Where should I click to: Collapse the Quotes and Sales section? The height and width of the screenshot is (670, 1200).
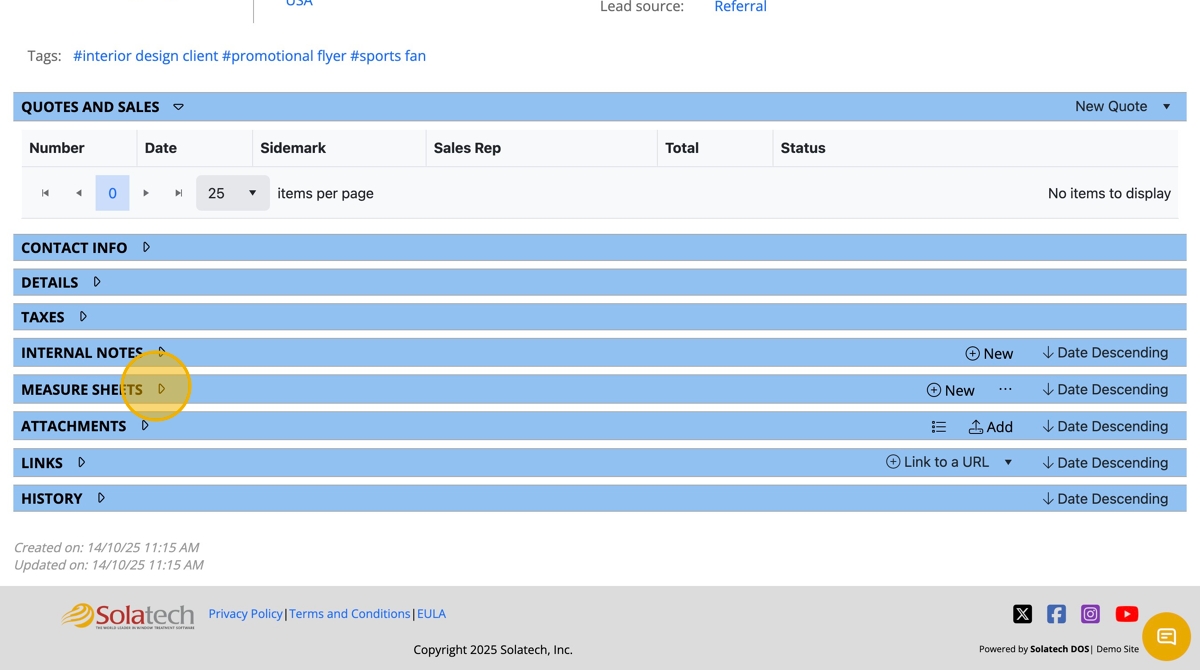[178, 107]
